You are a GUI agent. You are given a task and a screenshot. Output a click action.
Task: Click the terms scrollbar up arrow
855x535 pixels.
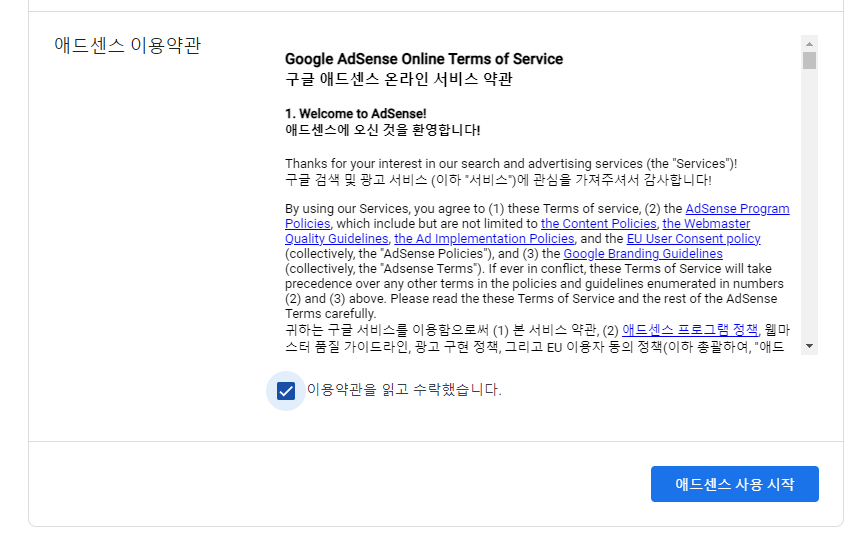click(809, 44)
